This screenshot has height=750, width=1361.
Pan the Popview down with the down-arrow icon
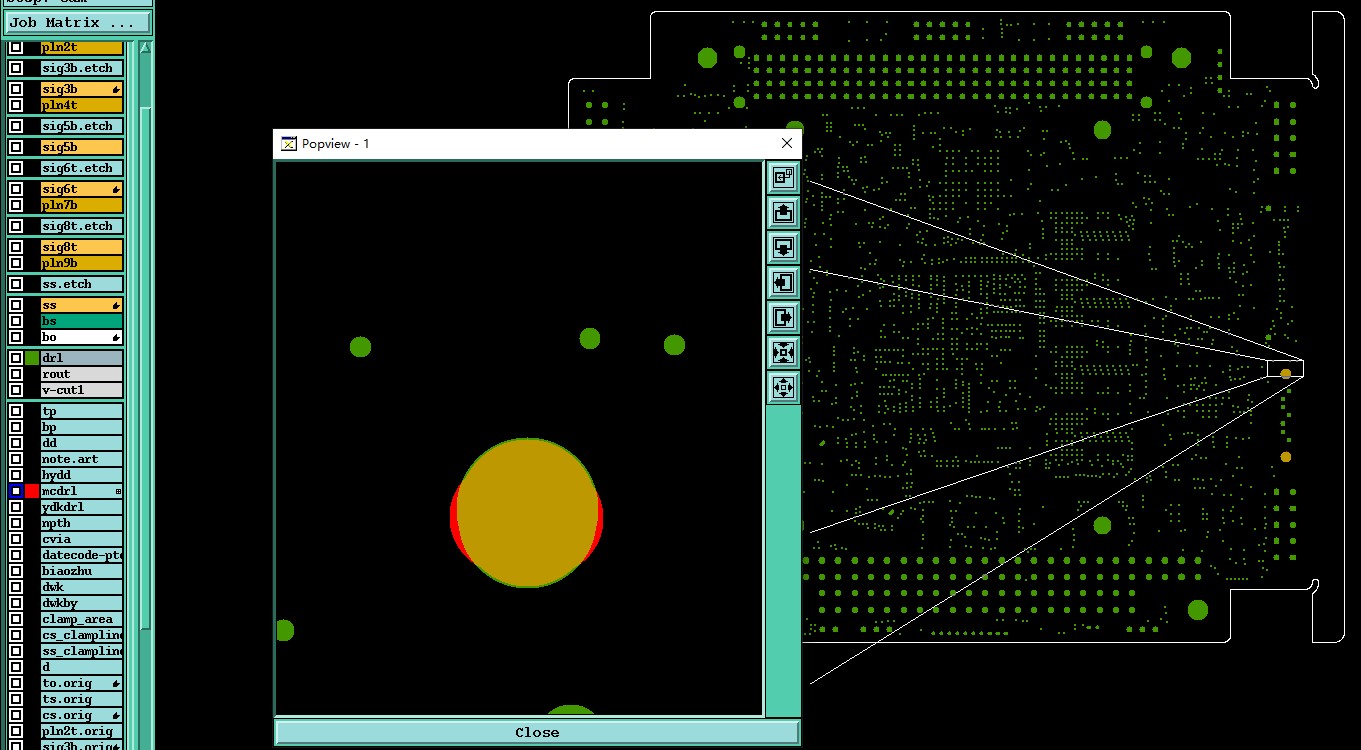tap(783, 247)
